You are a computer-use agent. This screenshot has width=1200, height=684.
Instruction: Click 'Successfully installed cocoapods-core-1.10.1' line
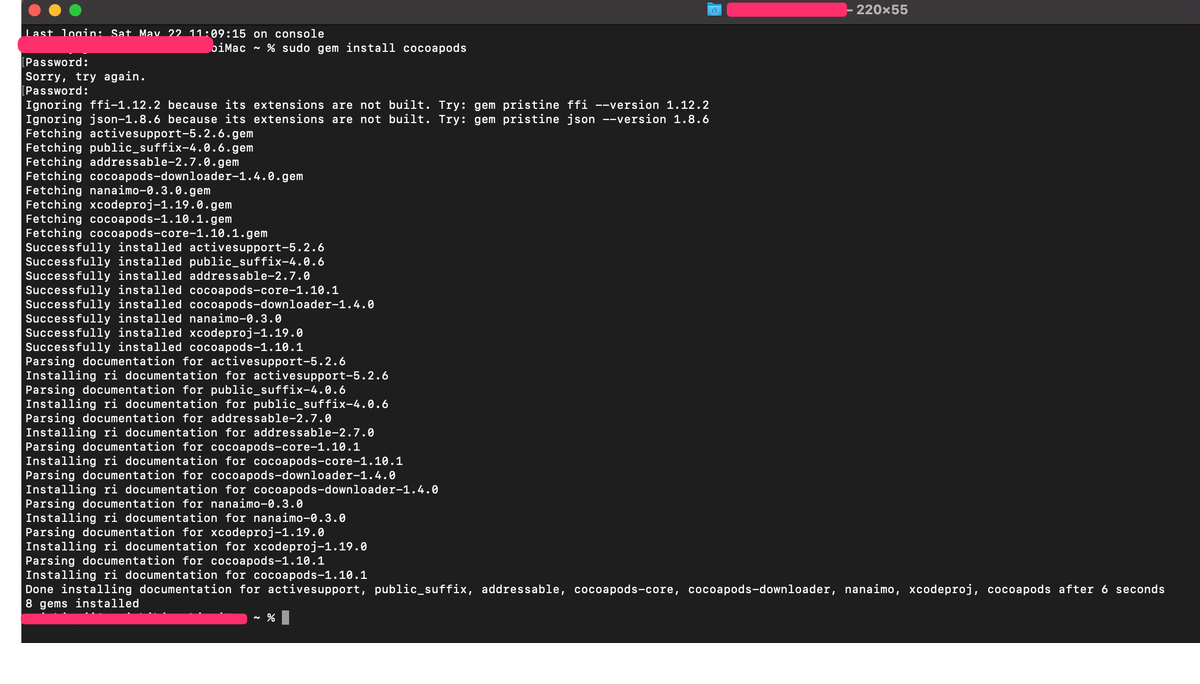click(x=182, y=290)
